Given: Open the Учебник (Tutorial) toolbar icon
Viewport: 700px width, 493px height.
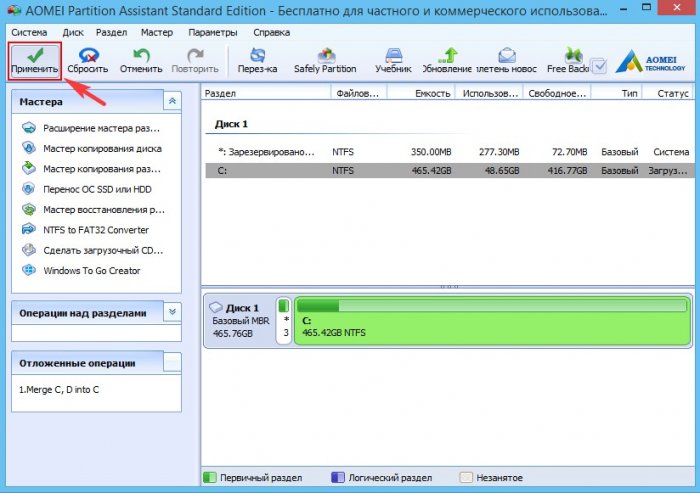Looking at the screenshot, I should pos(392,61).
